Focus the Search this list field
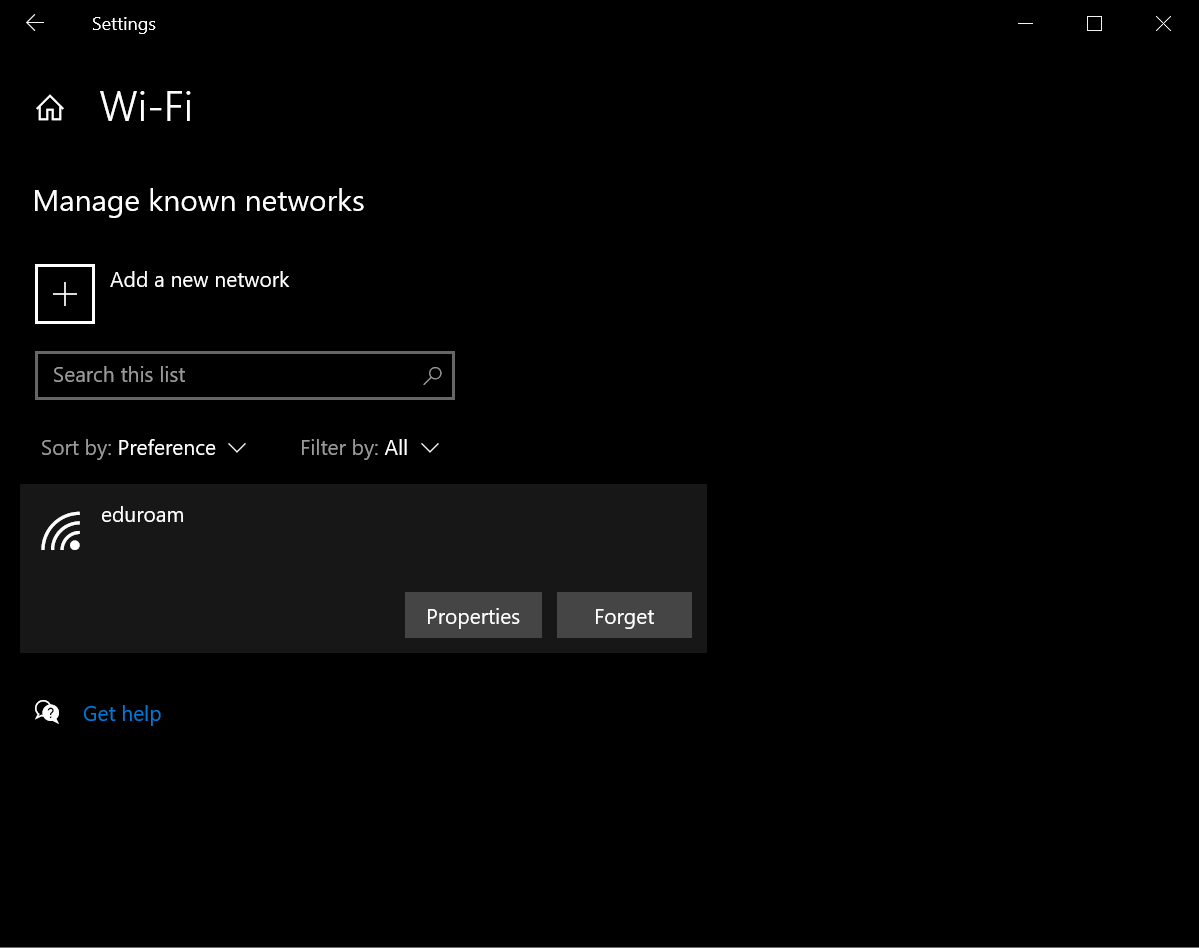 pyautogui.click(x=245, y=375)
